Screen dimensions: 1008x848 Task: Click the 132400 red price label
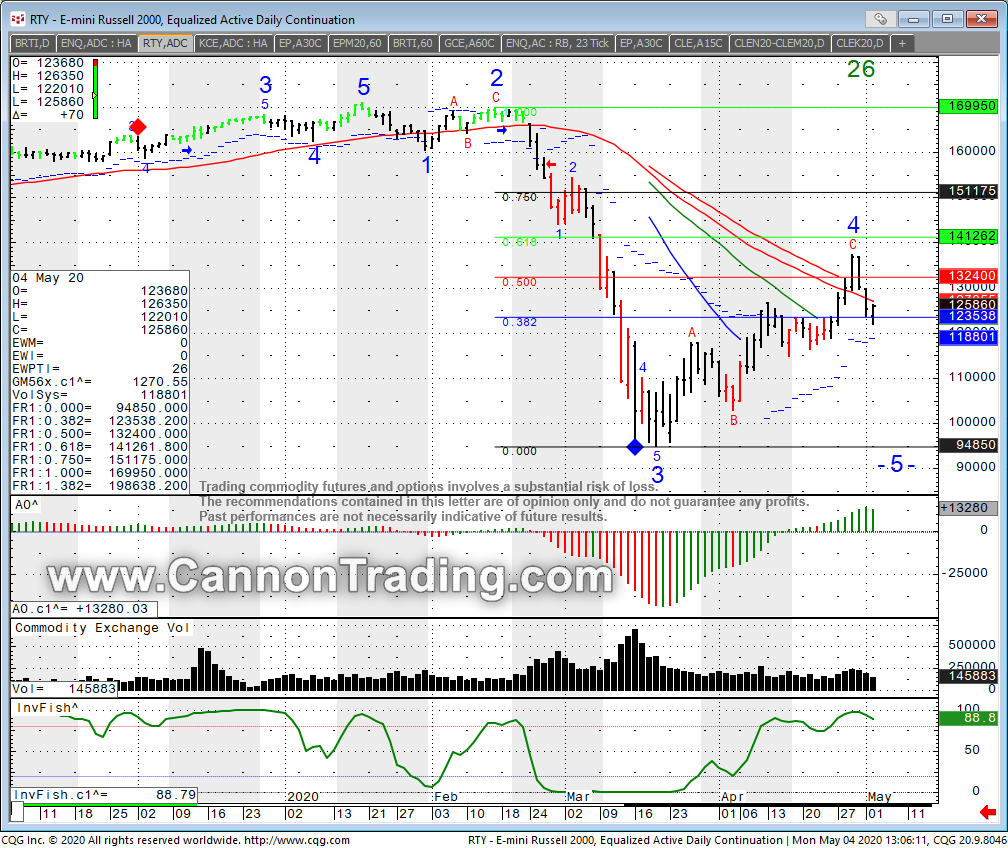(x=968, y=275)
